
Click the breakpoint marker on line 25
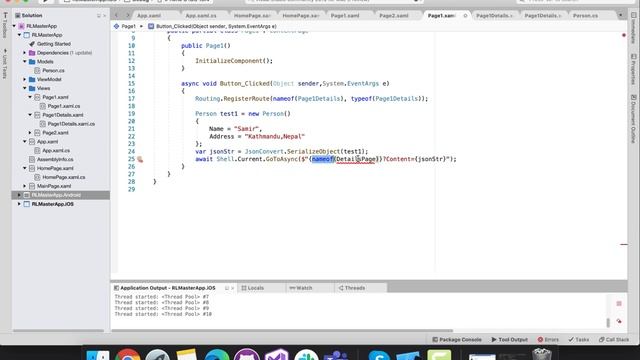tap(140, 159)
